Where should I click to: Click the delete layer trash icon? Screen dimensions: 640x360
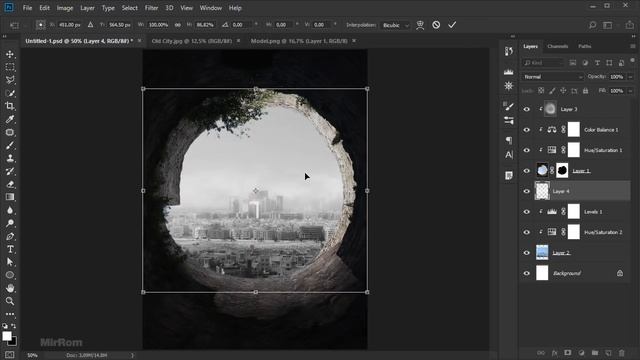coord(621,353)
